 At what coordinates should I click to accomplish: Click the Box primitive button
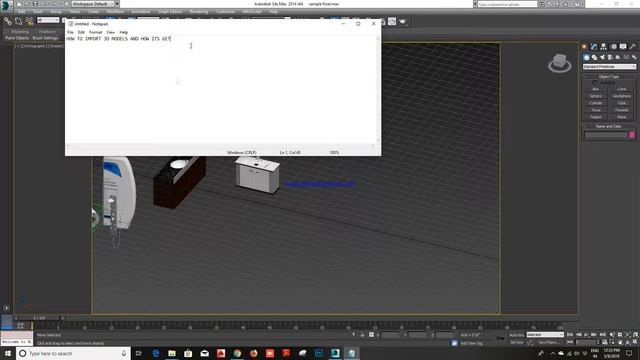(596, 89)
